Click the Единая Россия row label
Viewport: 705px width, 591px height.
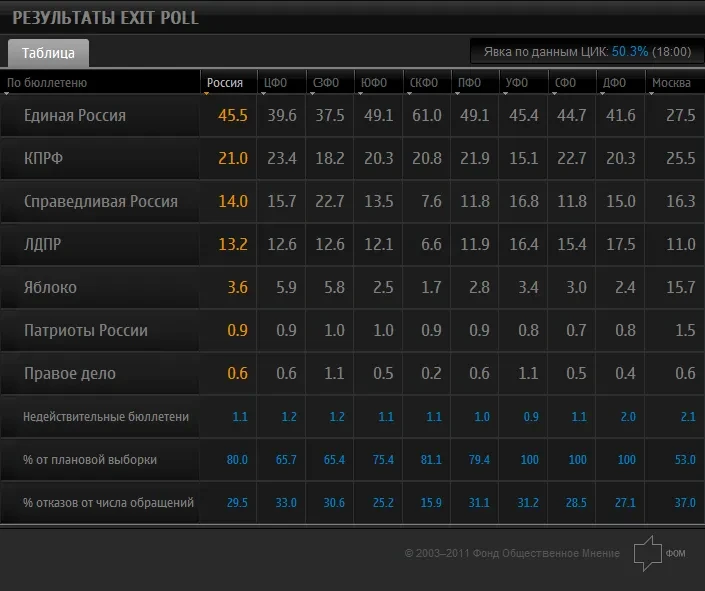[75, 116]
